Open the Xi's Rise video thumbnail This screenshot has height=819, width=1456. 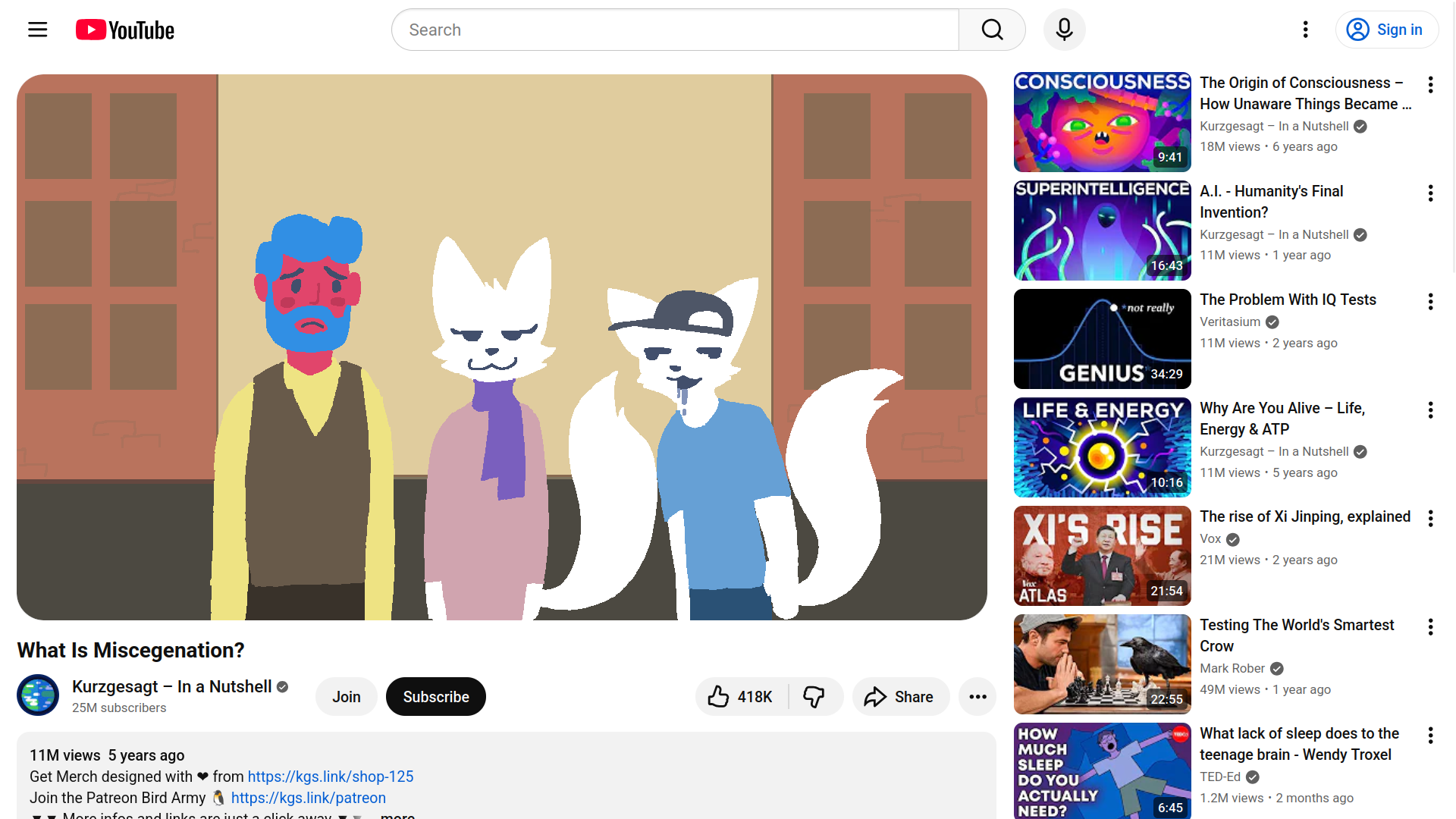click(x=1102, y=555)
